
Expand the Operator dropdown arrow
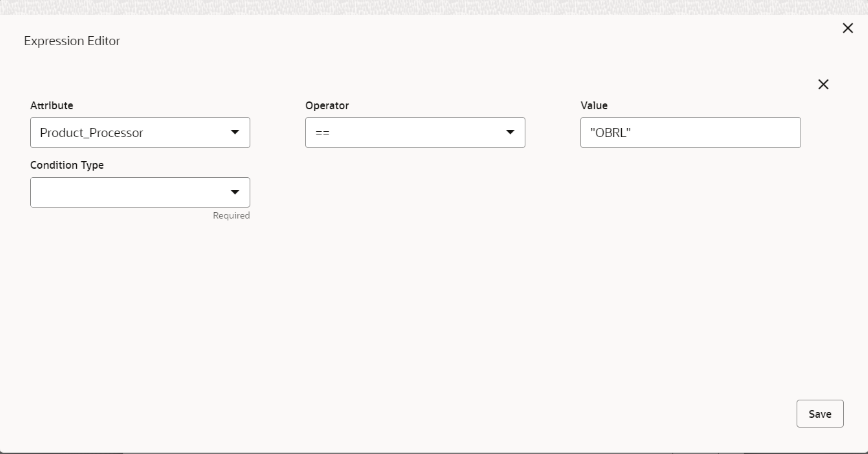[510, 132]
